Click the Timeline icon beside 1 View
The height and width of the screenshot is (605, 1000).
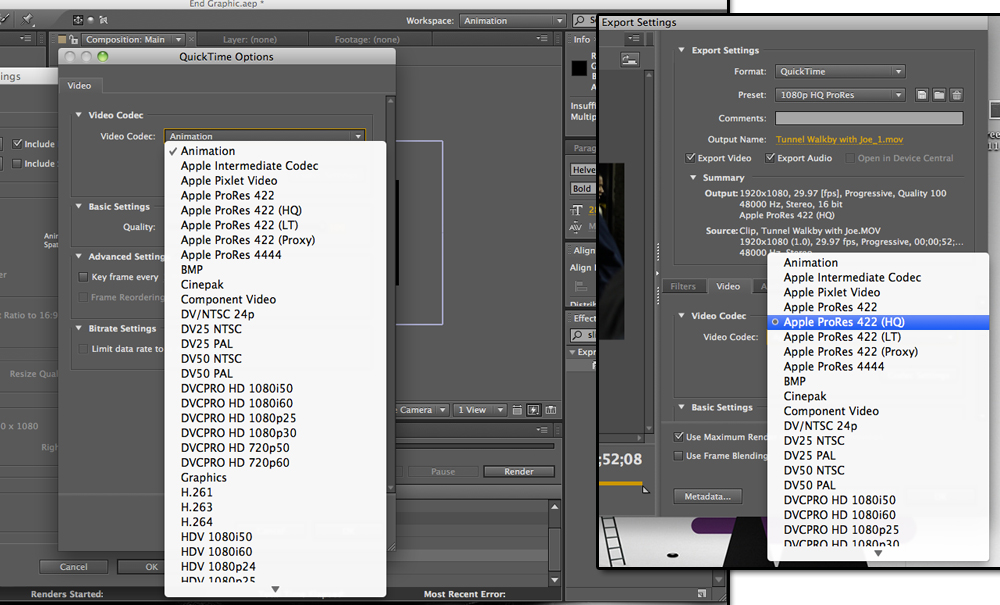point(551,410)
